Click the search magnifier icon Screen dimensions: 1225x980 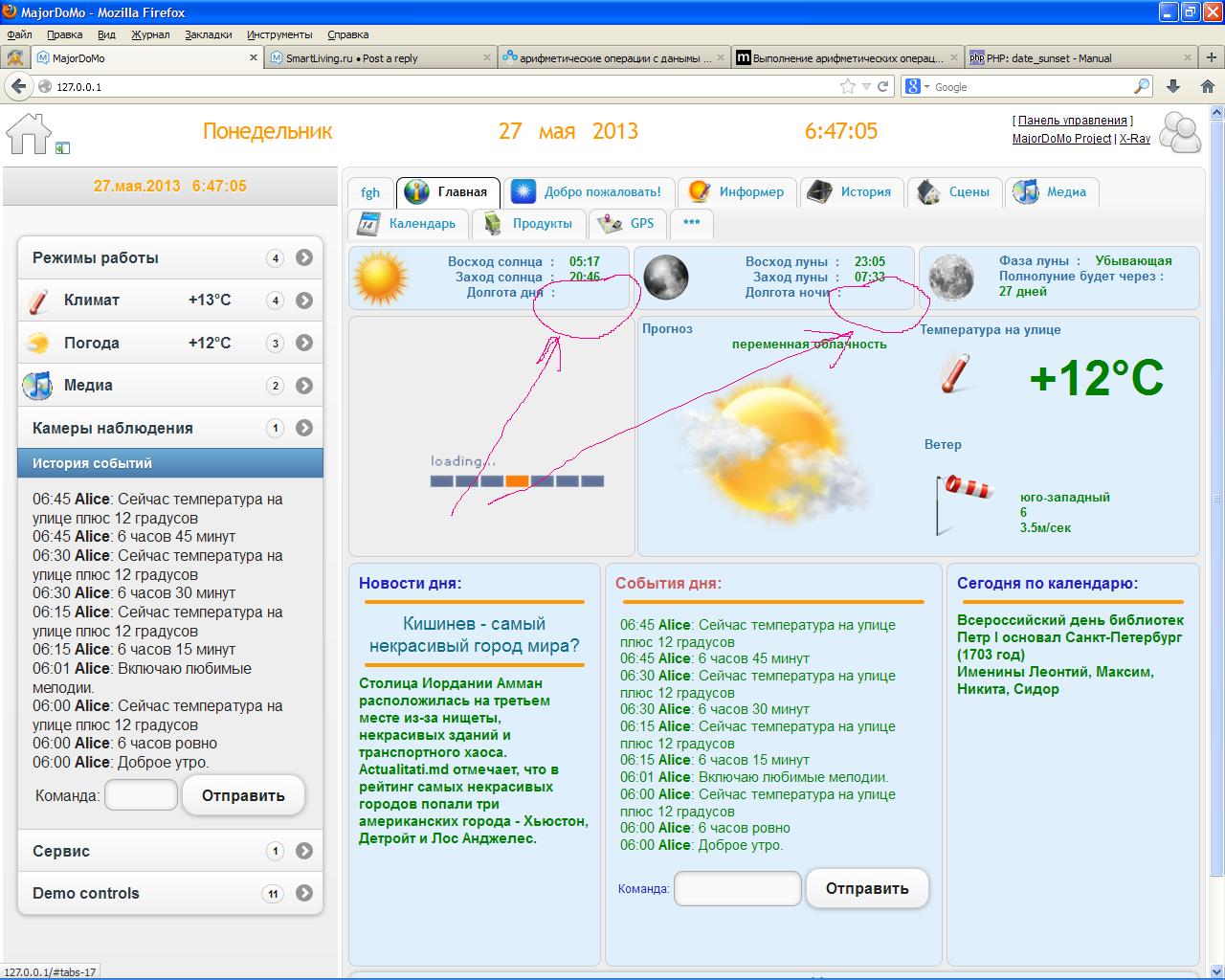pyautogui.click(x=1141, y=86)
